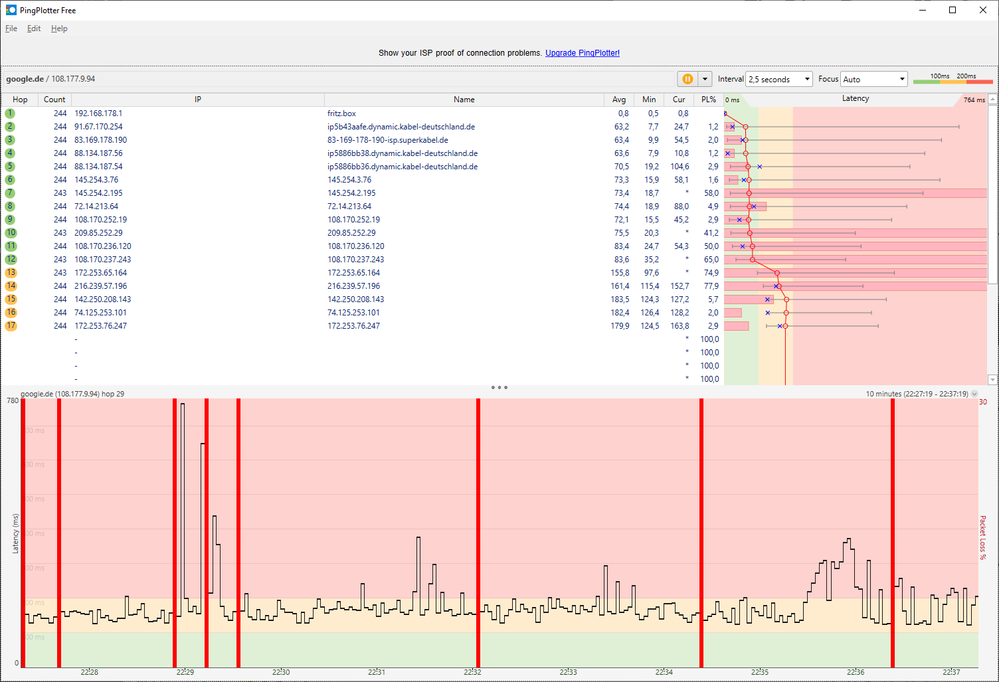Click the three-dot panel splitter handle
999x682 pixels.
(x=499, y=387)
